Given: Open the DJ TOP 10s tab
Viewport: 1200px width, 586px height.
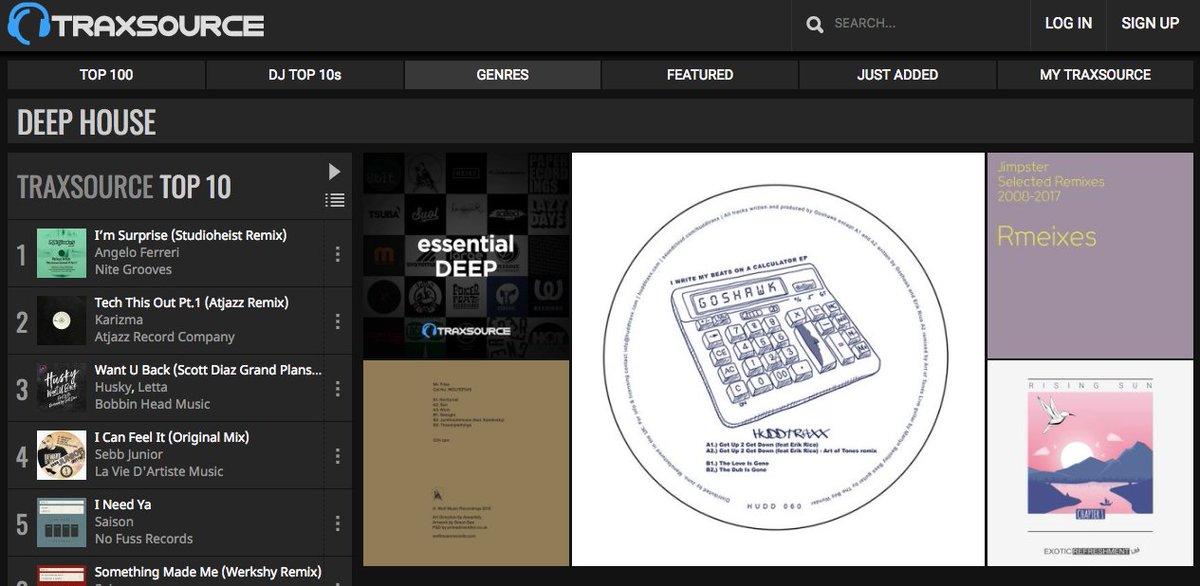Looking at the screenshot, I should coord(304,75).
